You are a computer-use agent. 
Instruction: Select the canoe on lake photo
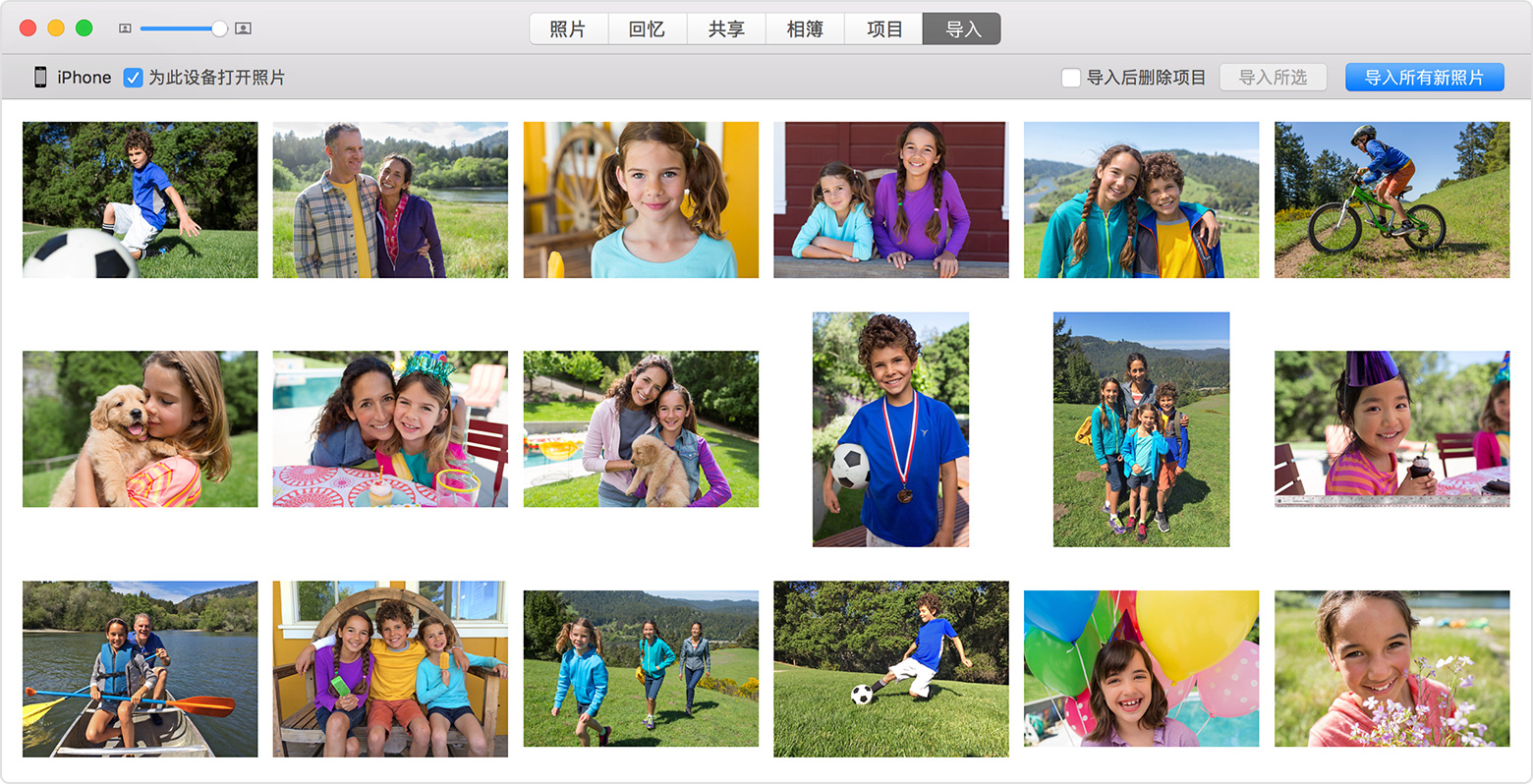(141, 668)
